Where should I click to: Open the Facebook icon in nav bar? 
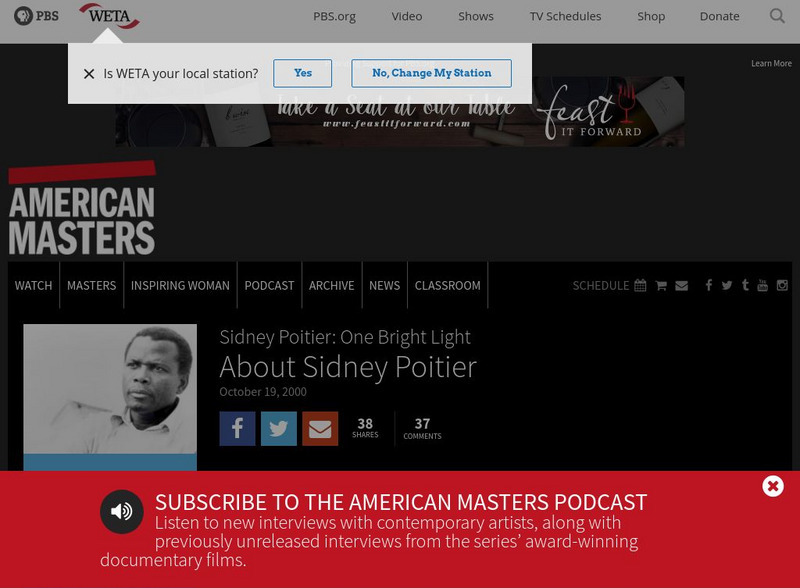709,285
